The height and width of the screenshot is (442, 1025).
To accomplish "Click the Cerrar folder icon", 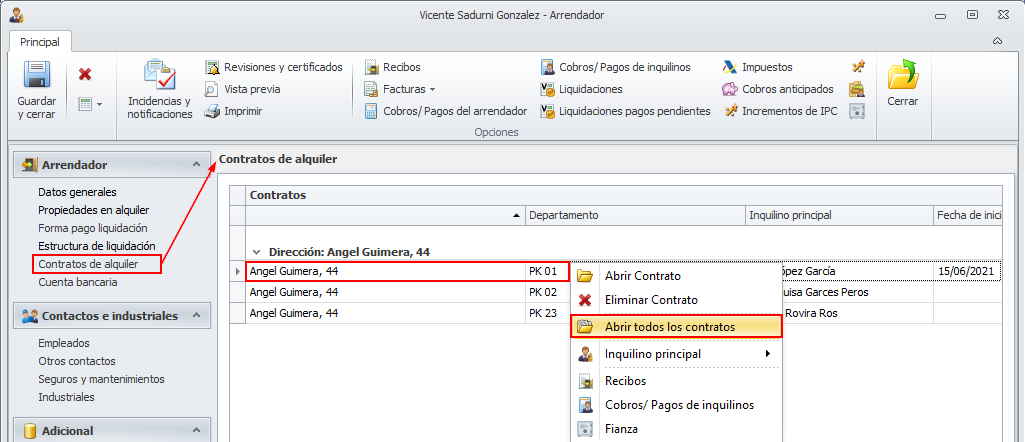I will [x=902, y=76].
